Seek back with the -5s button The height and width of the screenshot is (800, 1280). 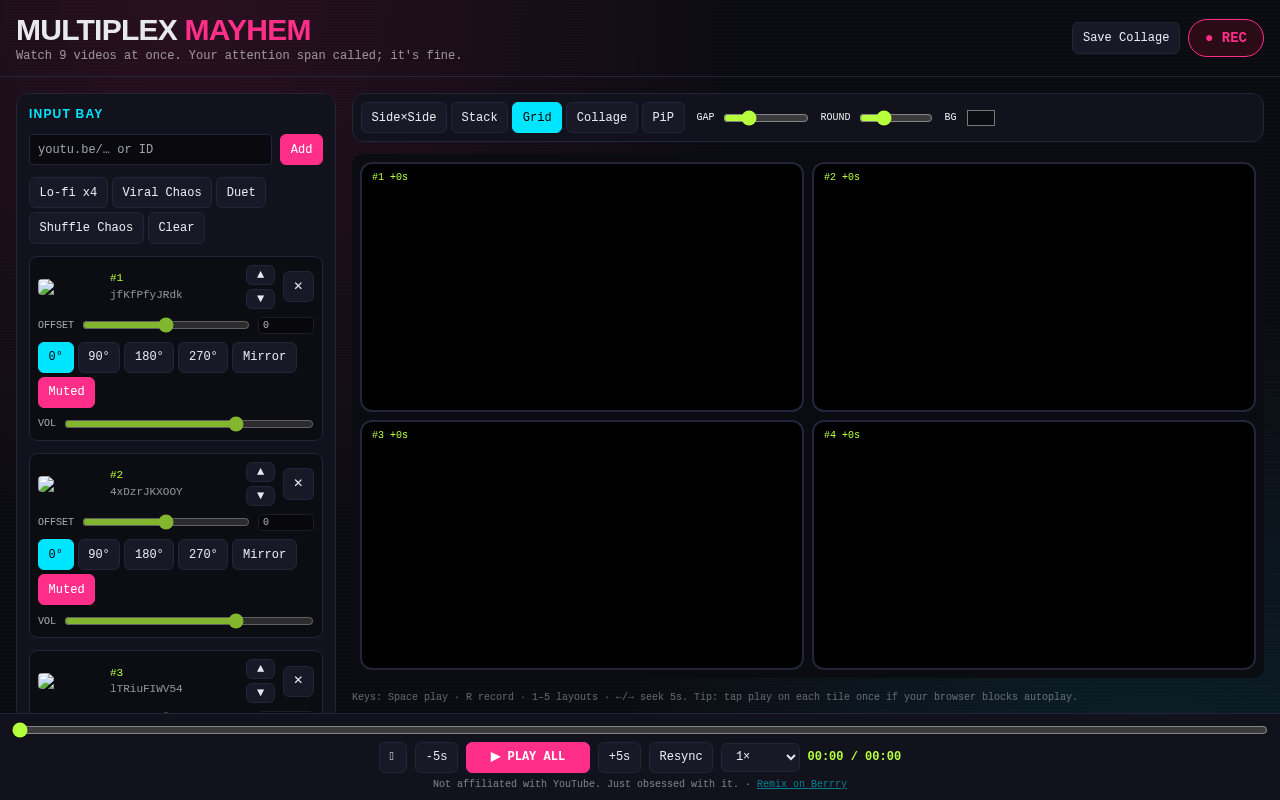click(436, 757)
